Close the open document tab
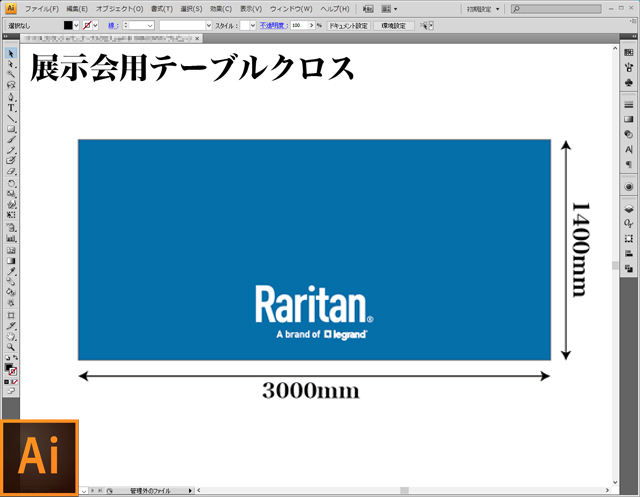The width and height of the screenshot is (640, 497). (x=198, y=38)
